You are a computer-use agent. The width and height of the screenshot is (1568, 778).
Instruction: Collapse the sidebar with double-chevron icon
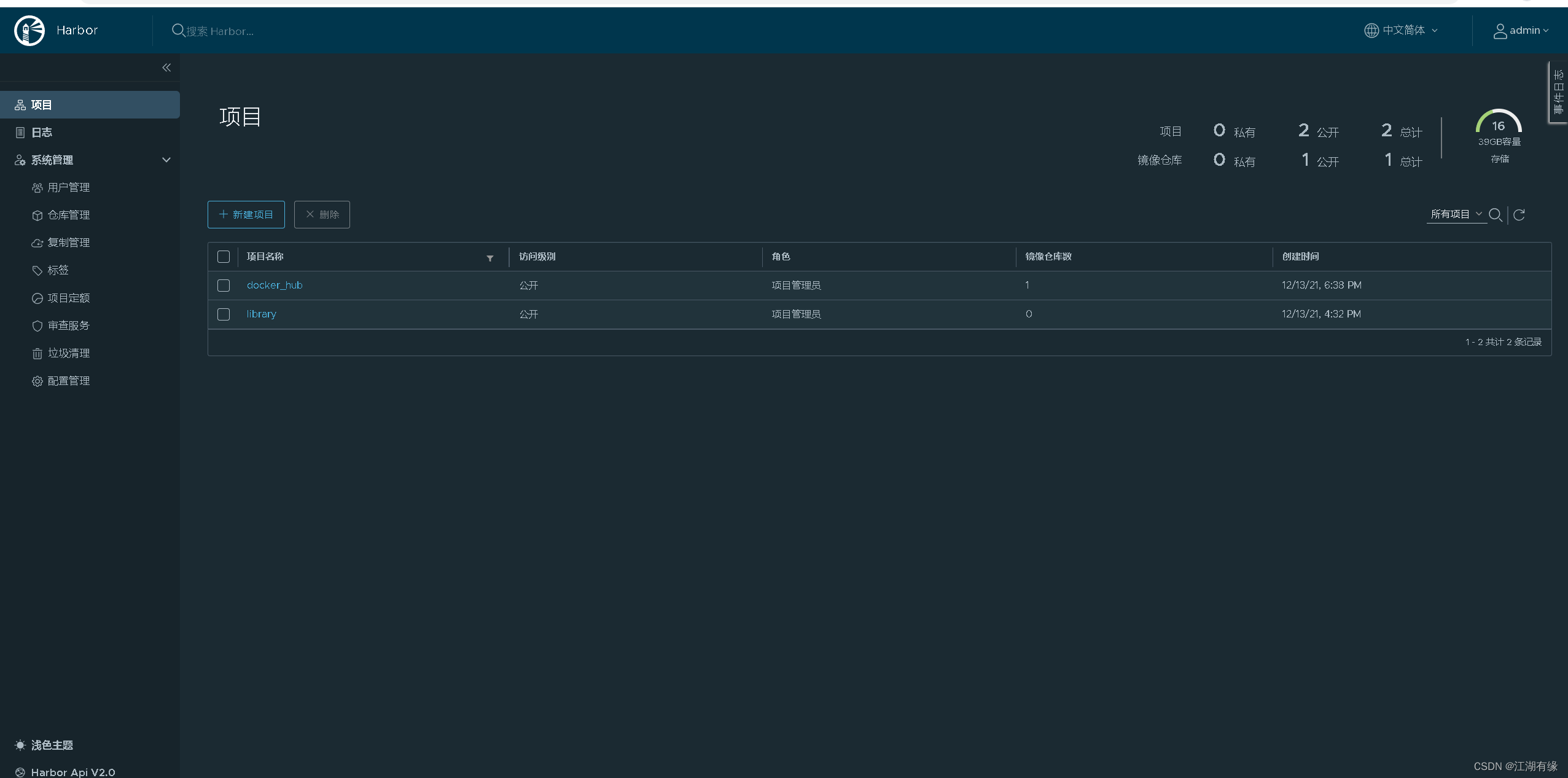(166, 68)
